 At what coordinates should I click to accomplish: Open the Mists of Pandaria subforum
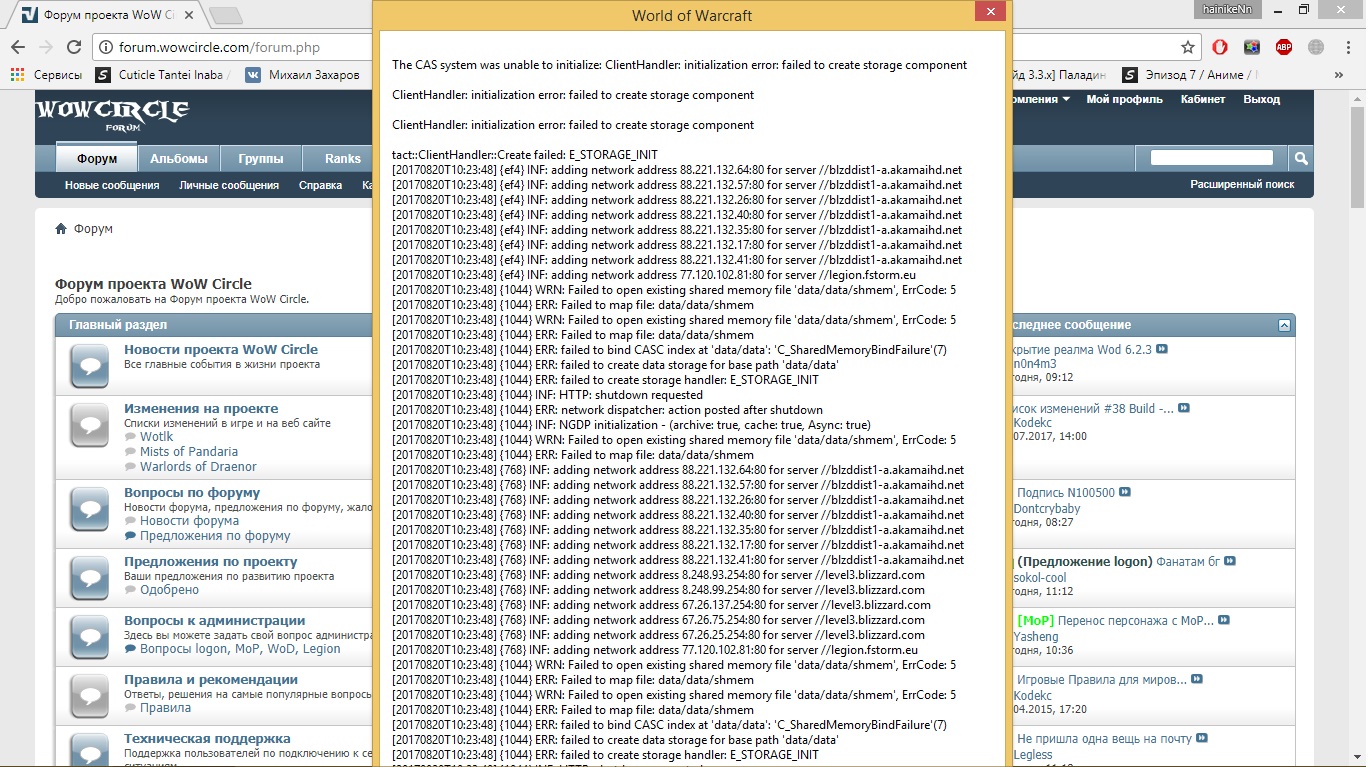pos(188,451)
